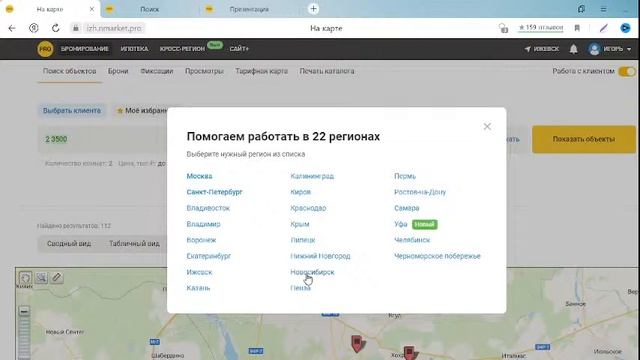Pick Владимир in the region list
Viewport: 640px width, 360px height.
[203, 224]
